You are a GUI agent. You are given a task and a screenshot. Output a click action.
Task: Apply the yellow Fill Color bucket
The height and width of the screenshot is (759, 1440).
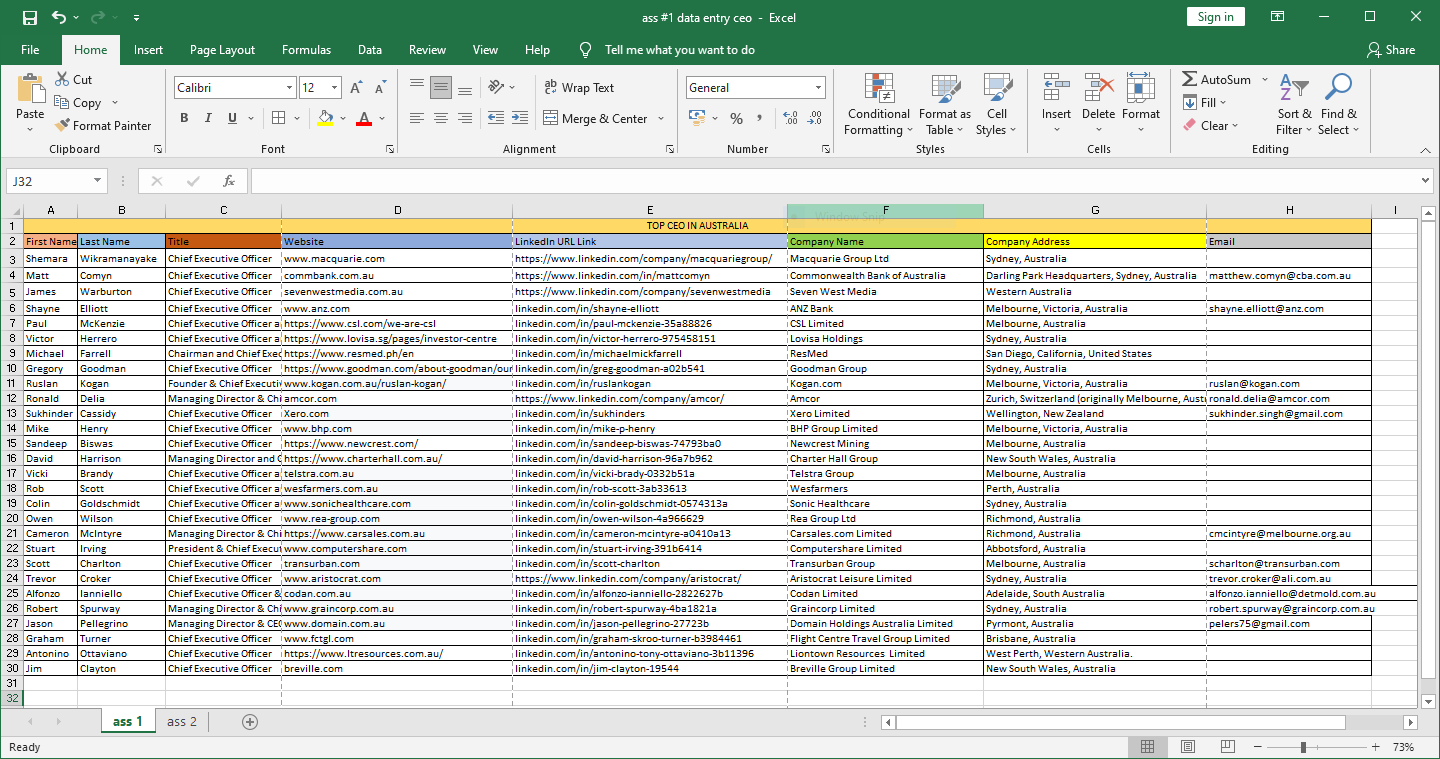coord(325,118)
